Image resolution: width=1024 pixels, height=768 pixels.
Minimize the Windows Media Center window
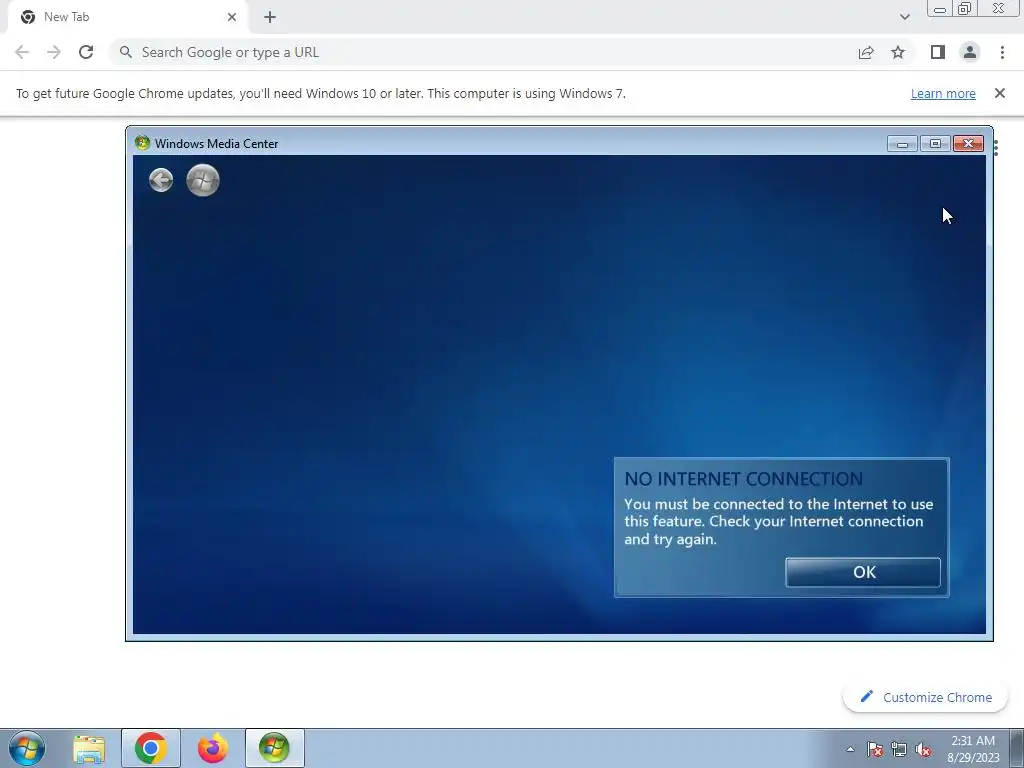click(x=903, y=144)
